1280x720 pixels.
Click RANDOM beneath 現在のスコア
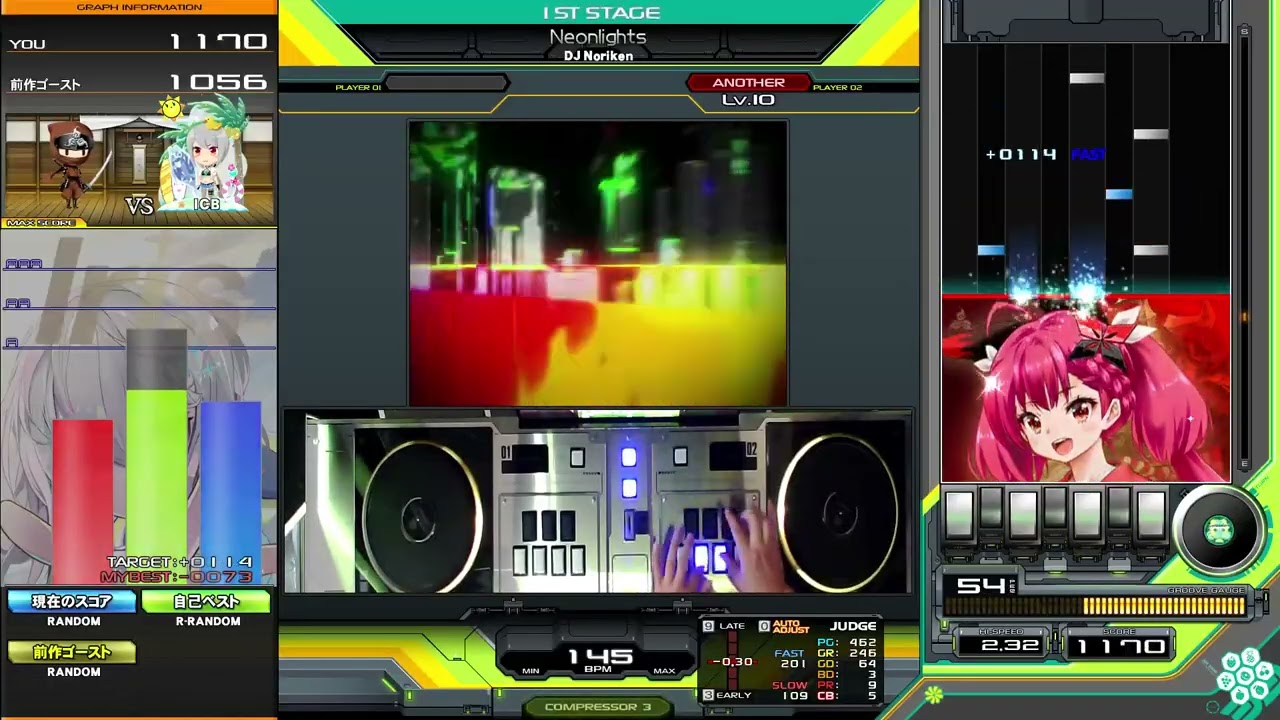[x=73, y=621]
